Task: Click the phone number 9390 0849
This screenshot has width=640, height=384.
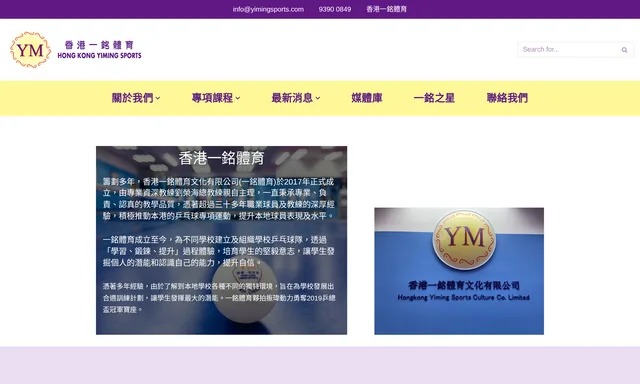Action: [x=335, y=9]
